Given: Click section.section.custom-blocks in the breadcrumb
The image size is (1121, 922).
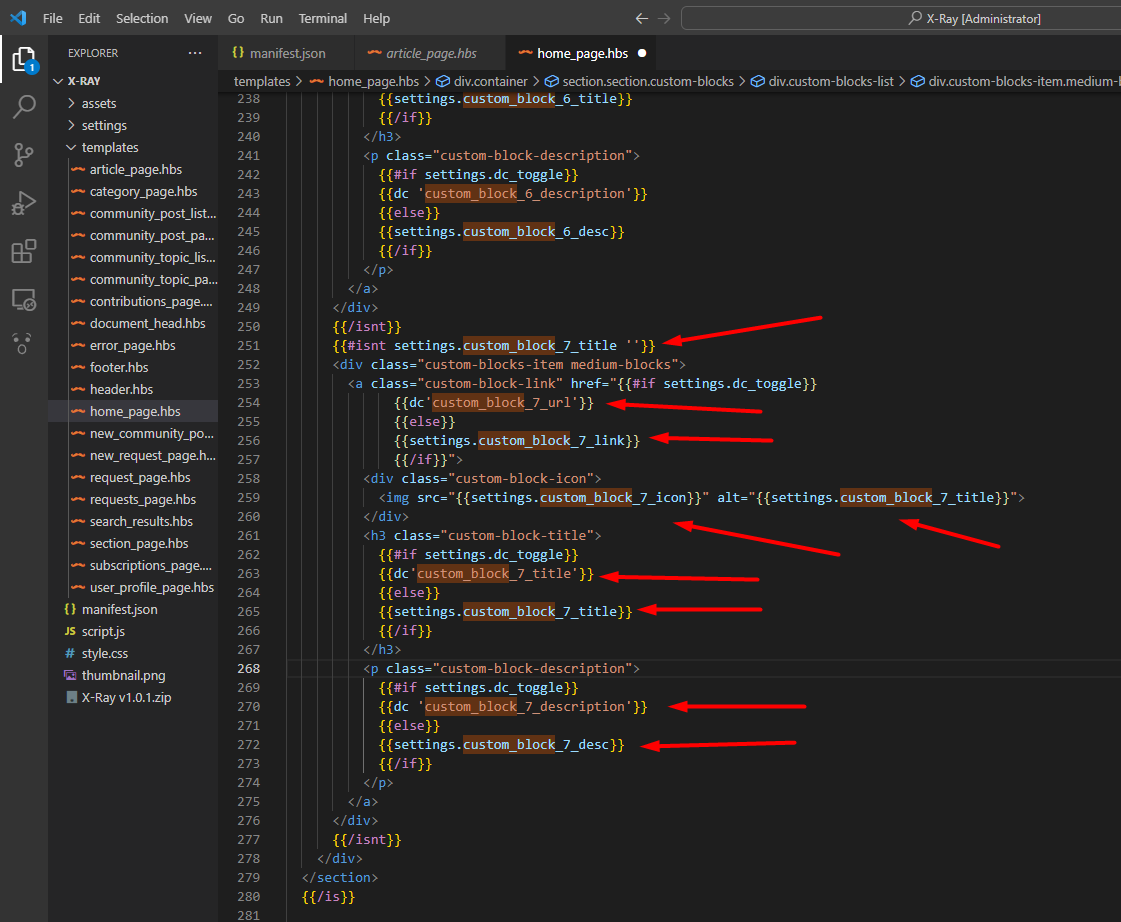Looking at the screenshot, I should 648,81.
